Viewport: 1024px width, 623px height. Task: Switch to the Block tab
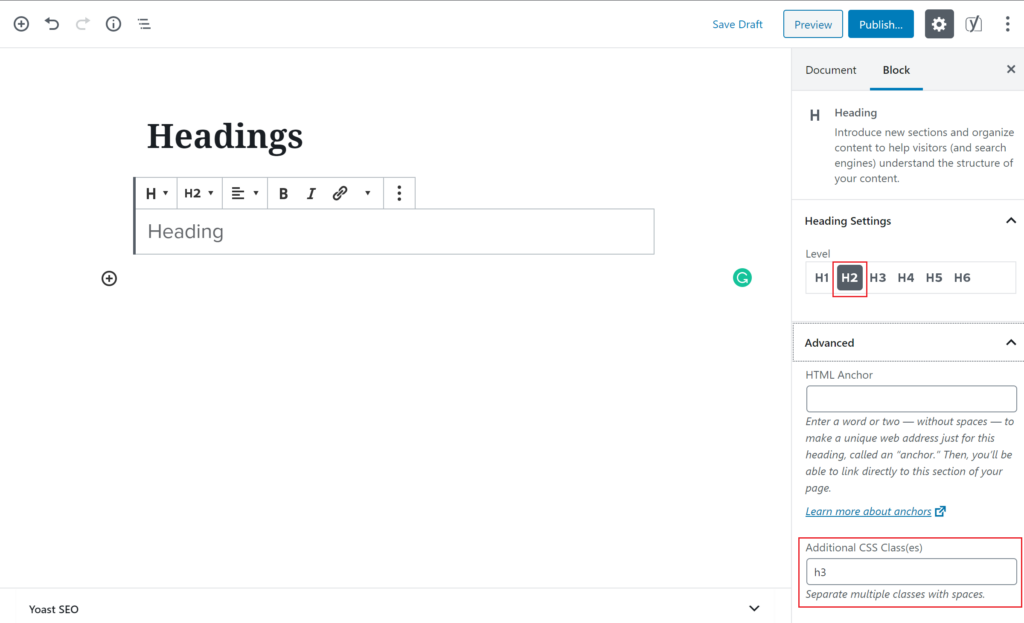(896, 70)
